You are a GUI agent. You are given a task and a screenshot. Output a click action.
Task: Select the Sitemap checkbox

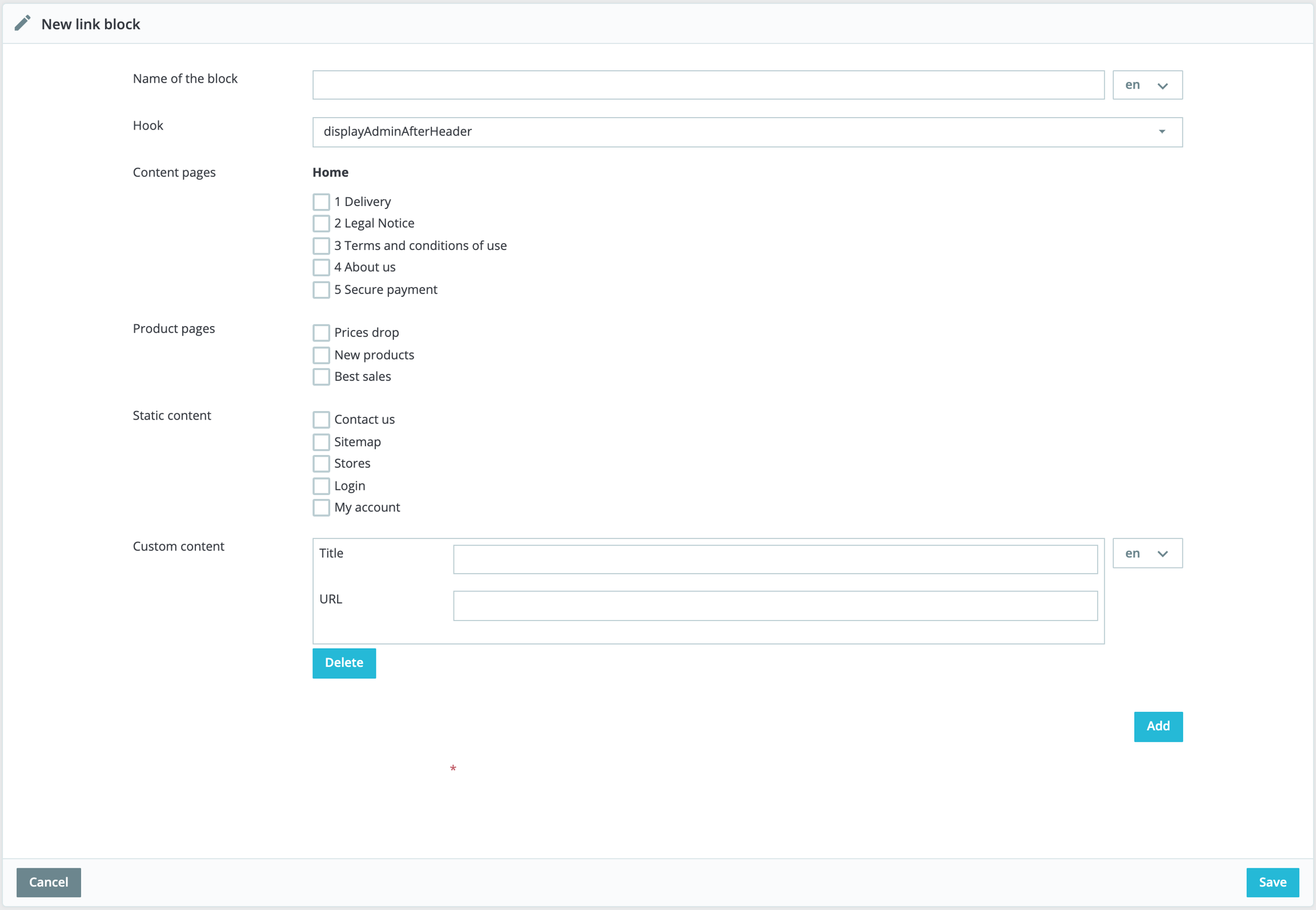tap(321, 442)
